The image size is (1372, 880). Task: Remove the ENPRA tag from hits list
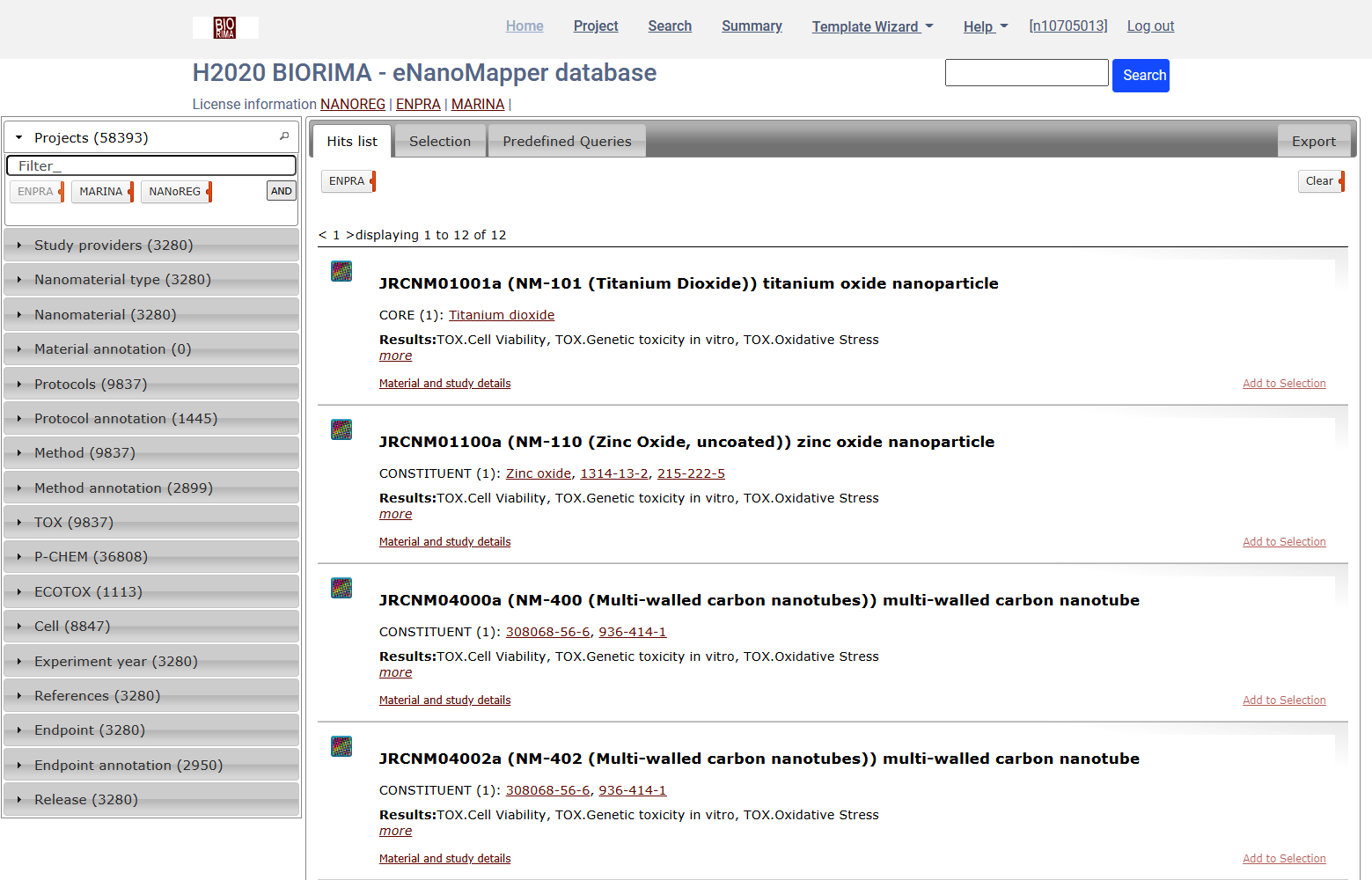(372, 181)
